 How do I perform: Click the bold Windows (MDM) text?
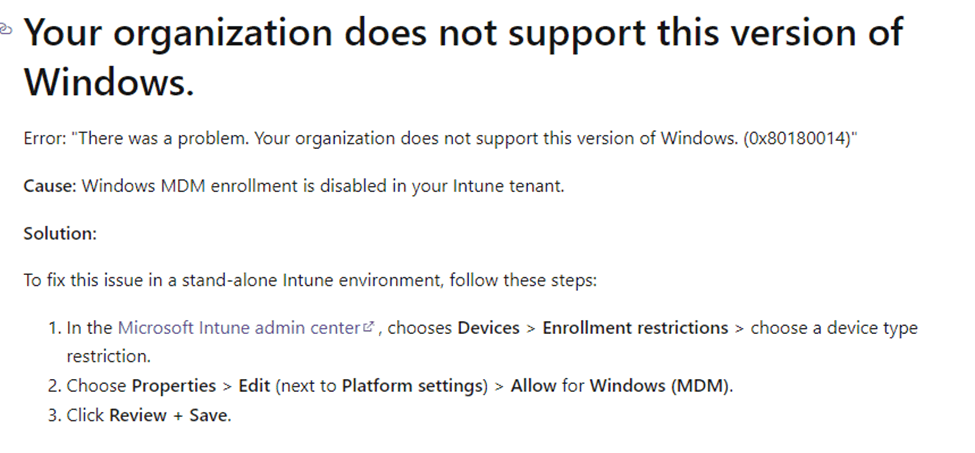[660, 385]
